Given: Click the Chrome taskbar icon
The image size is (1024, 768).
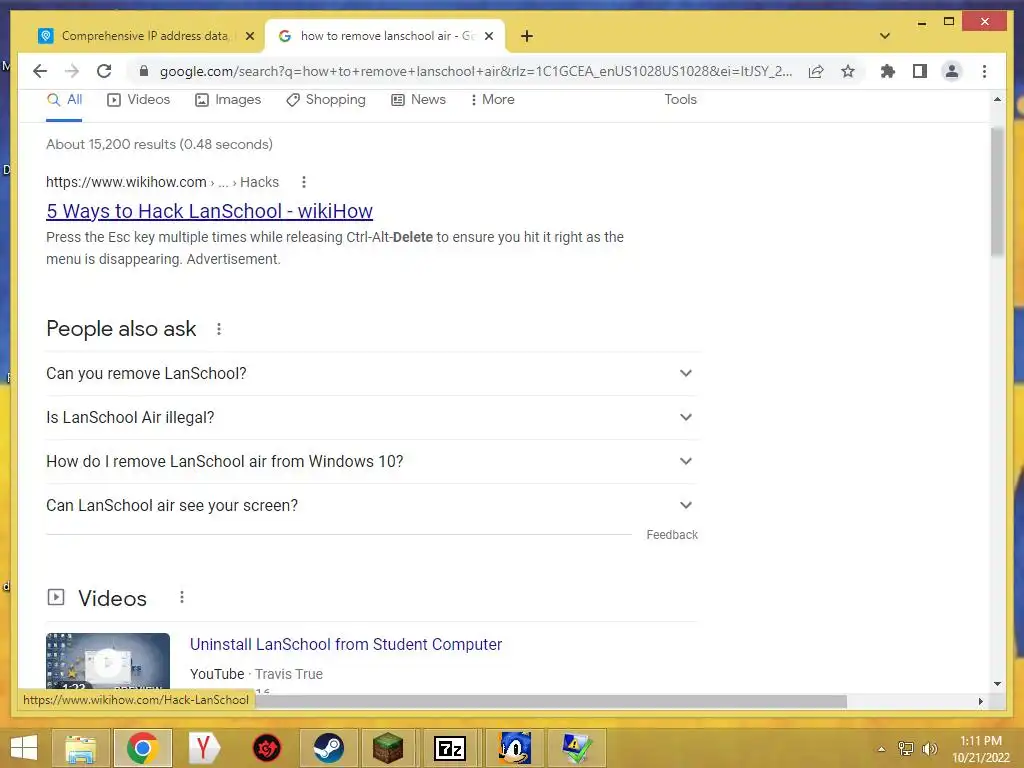Looking at the screenshot, I should (x=142, y=748).
